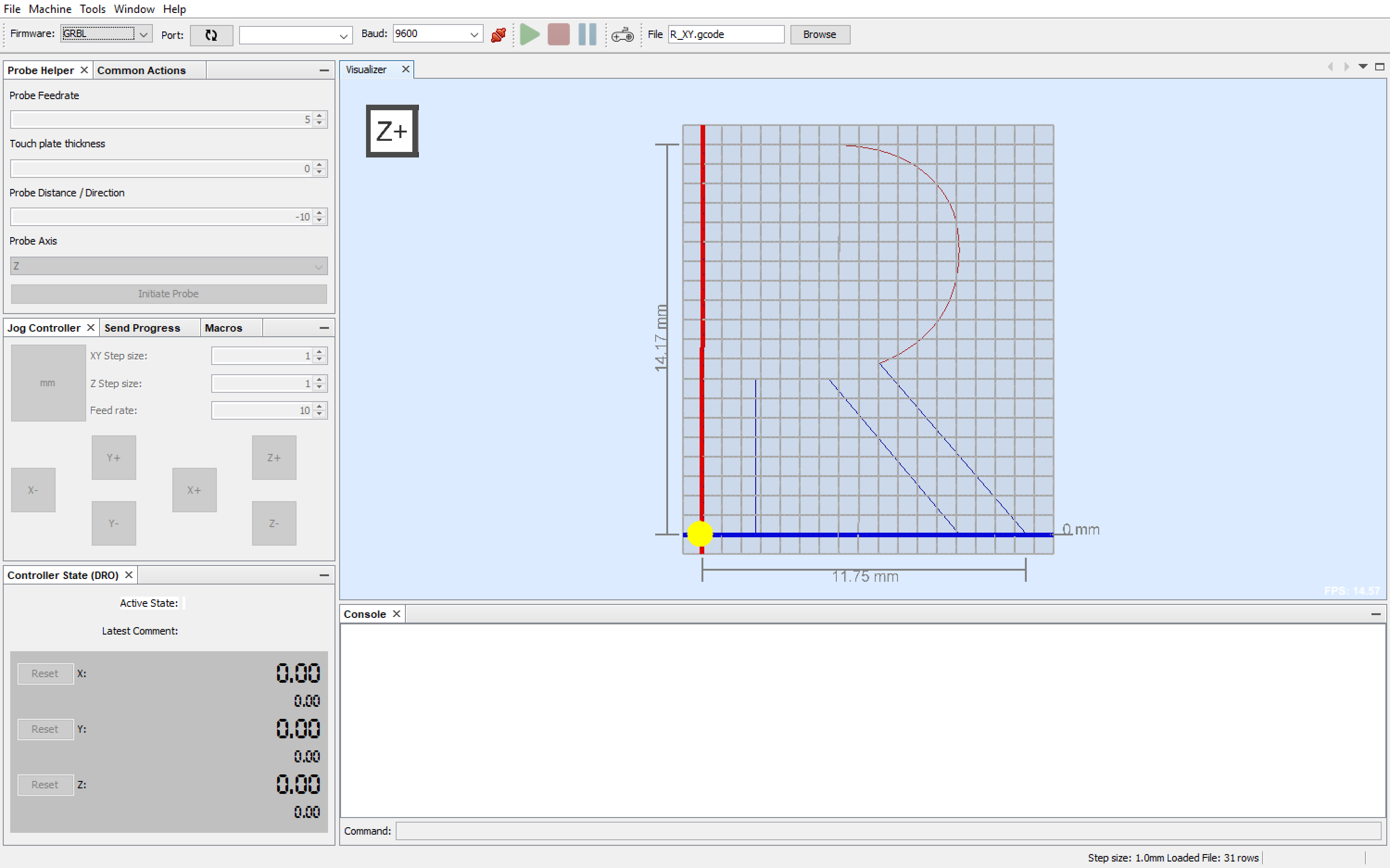Click the Command input field
The image size is (1390, 868).
(x=888, y=830)
